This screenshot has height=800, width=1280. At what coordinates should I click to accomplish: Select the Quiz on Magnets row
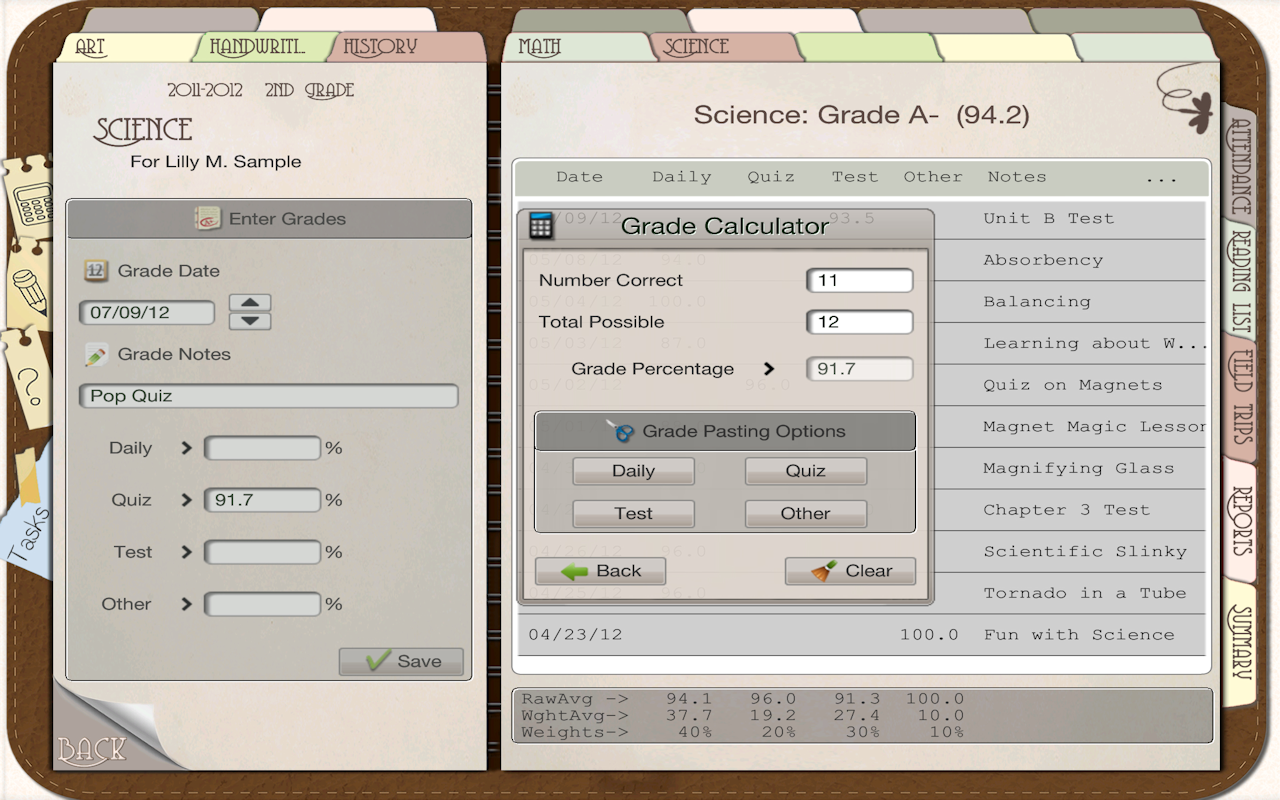pos(861,385)
